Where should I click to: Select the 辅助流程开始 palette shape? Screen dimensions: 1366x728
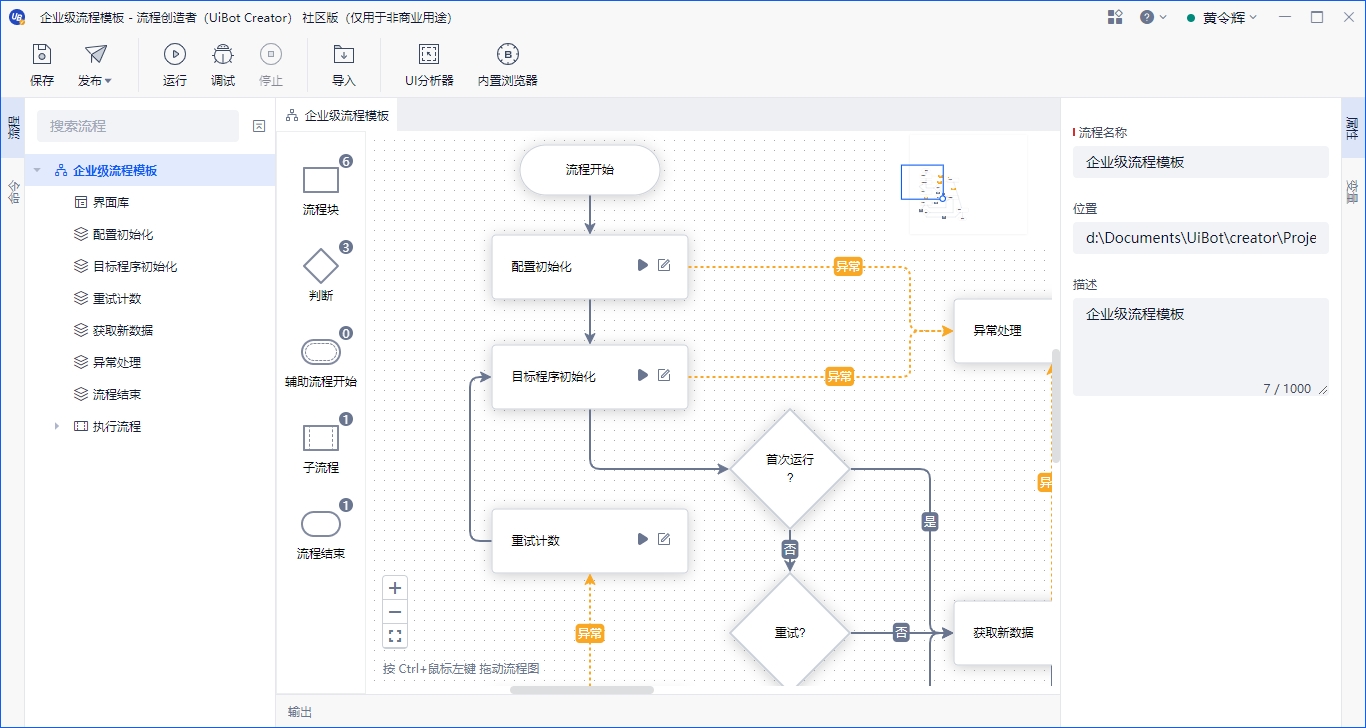[321, 352]
